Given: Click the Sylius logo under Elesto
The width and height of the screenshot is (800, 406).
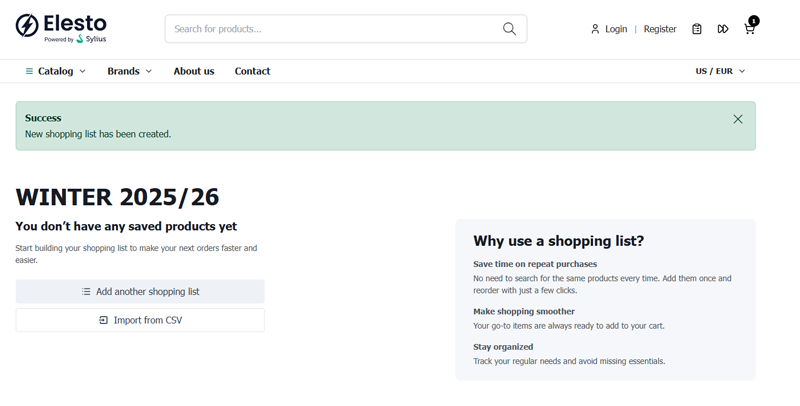Looking at the screenshot, I should [91, 40].
